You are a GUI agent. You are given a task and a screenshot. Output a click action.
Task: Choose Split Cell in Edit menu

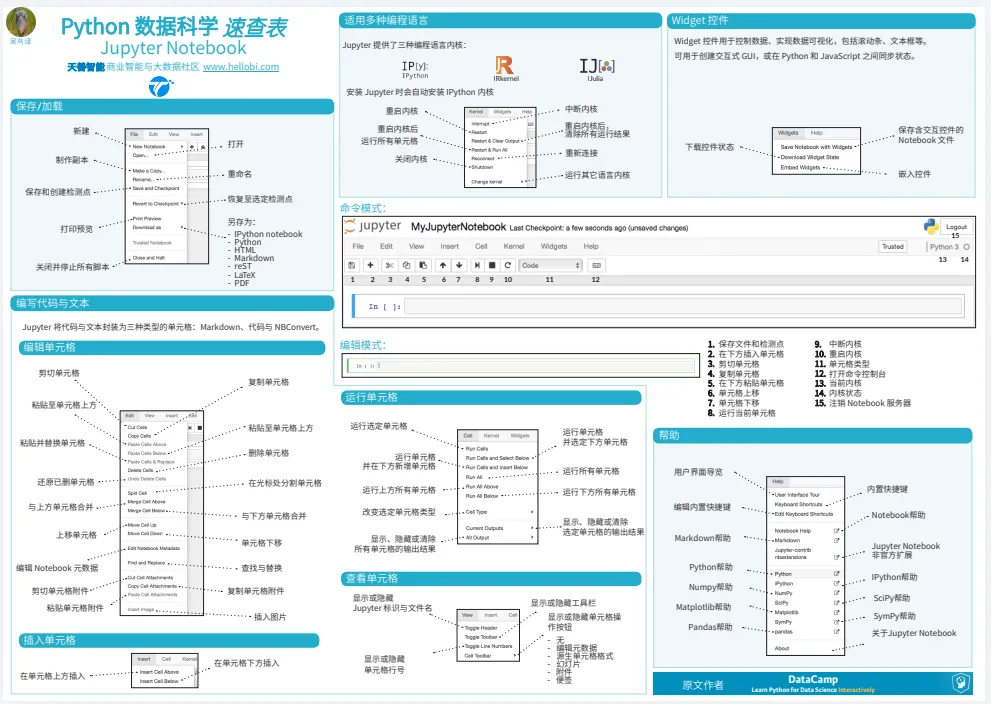(137, 493)
